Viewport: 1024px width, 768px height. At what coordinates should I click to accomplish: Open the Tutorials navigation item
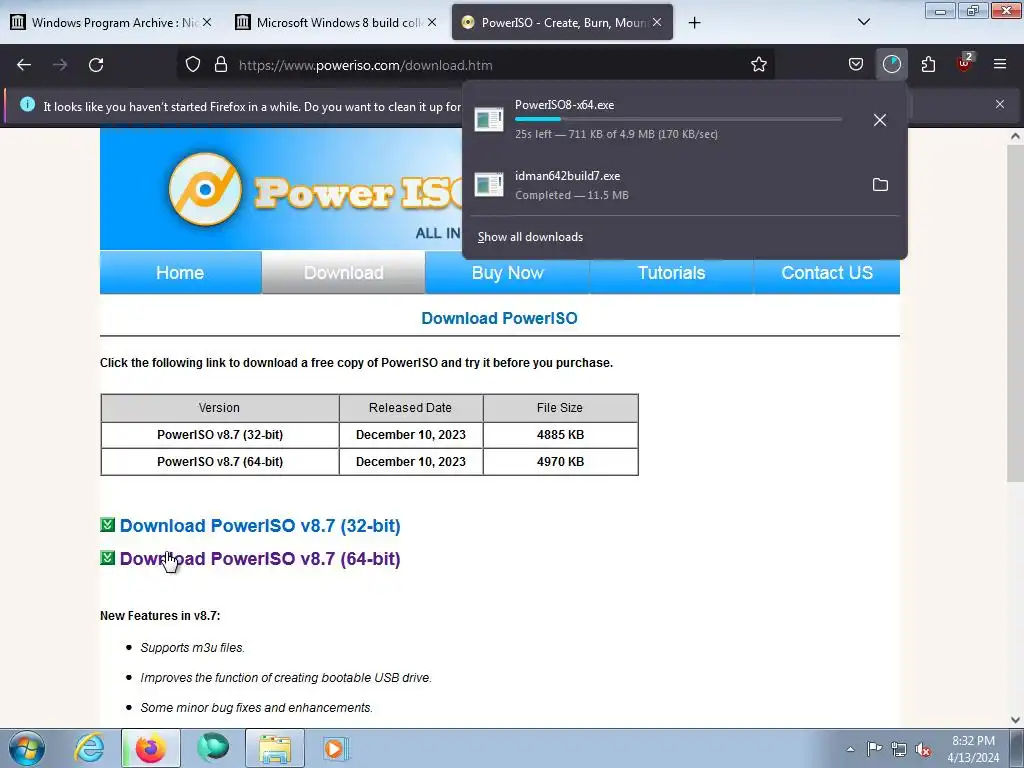(671, 272)
